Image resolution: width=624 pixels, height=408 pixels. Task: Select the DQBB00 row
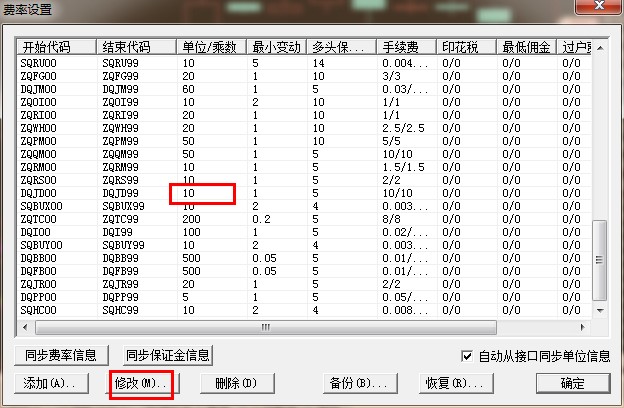click(304, 258)
